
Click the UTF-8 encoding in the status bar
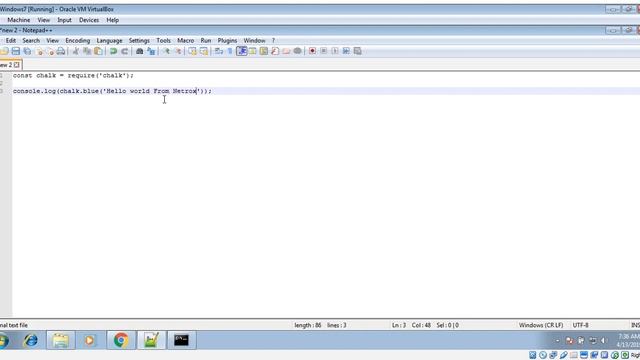coord(580,325)
